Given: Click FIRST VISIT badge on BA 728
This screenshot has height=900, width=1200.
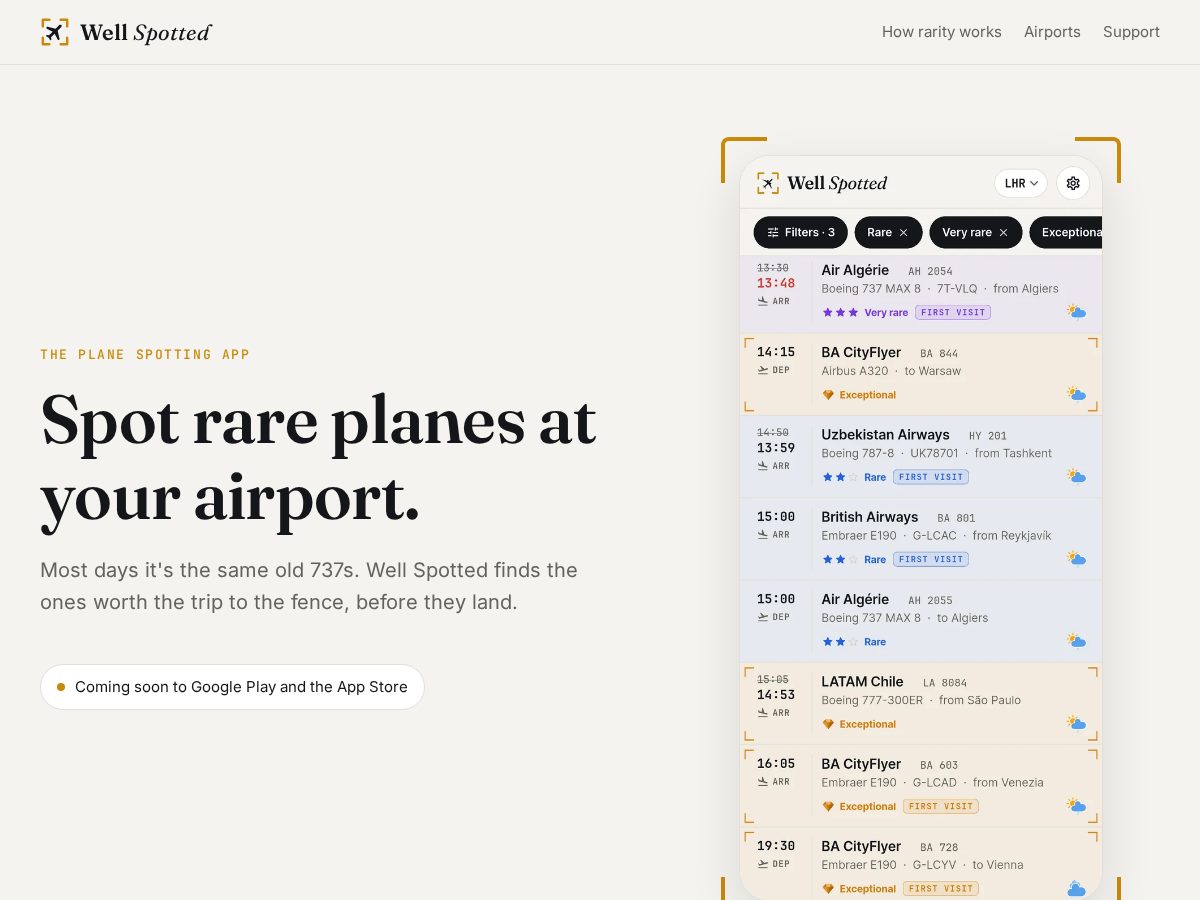Looking at the screenshot, I should pyautogui.click(x=941, y=888).
